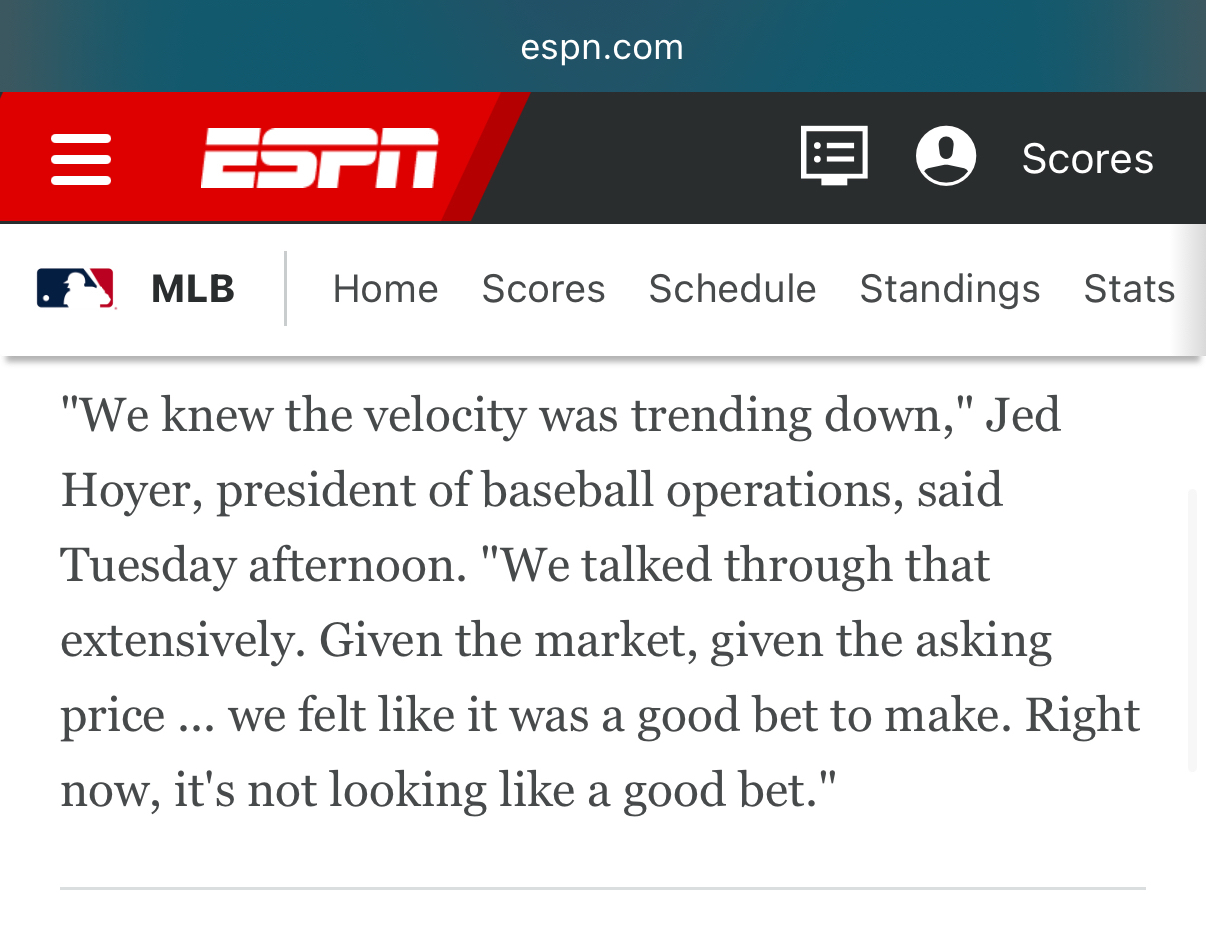Open Scores tab between Home and Schedule
Image resolution: width=1206 pixels, height=931 pixels.
click(x=543, y=289)
